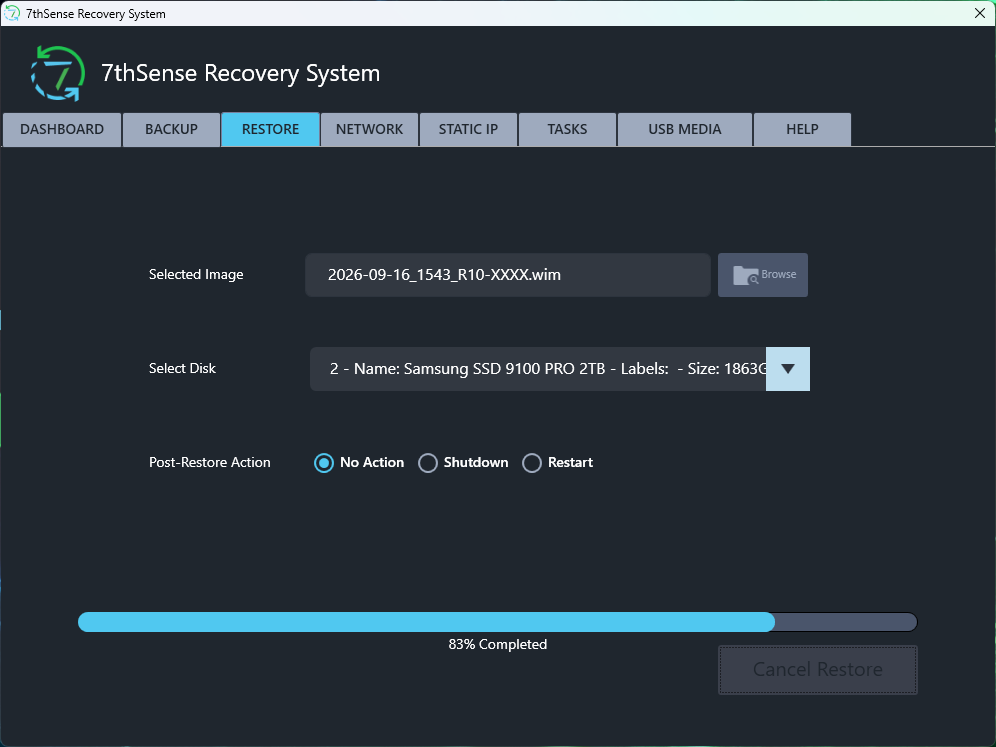Click the restore progress bar
996x747 pixels.
497,622
